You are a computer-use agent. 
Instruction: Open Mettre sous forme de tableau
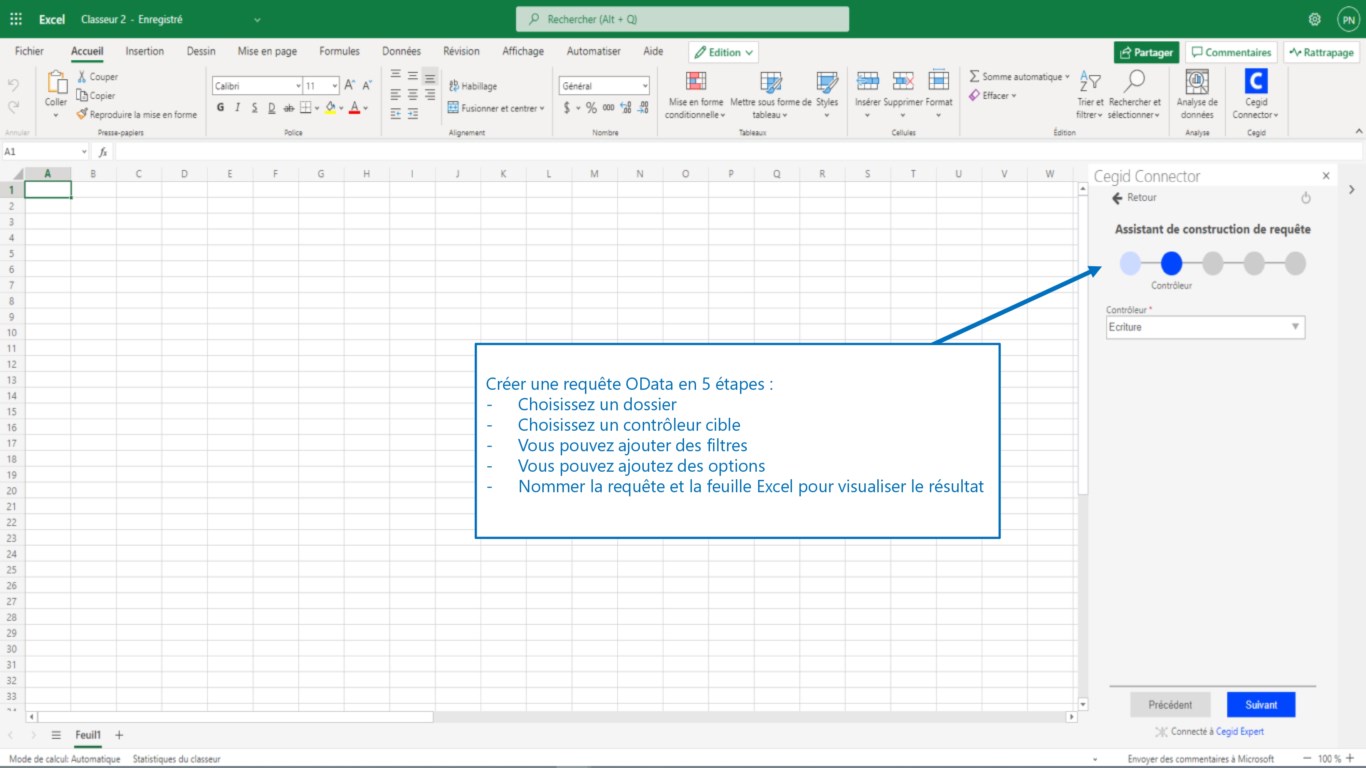pos(770,95)
